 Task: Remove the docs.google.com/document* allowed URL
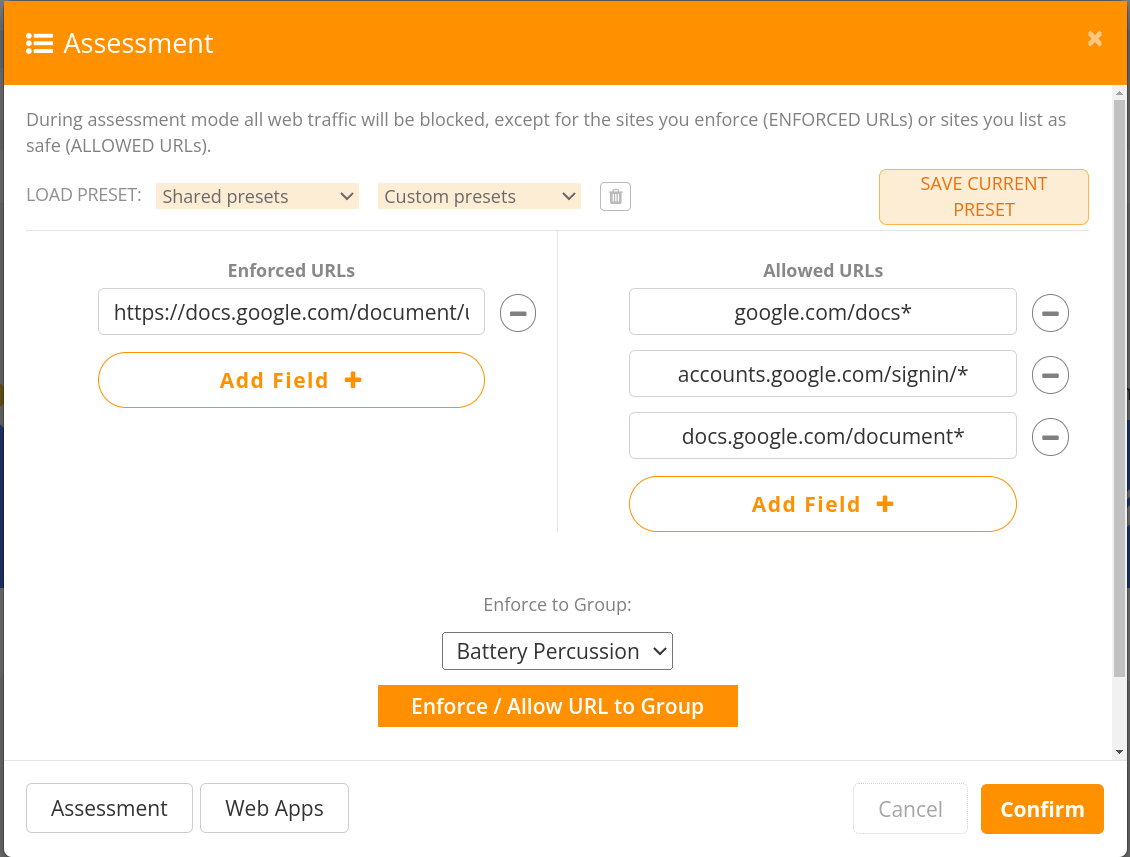coord(1050,438)
